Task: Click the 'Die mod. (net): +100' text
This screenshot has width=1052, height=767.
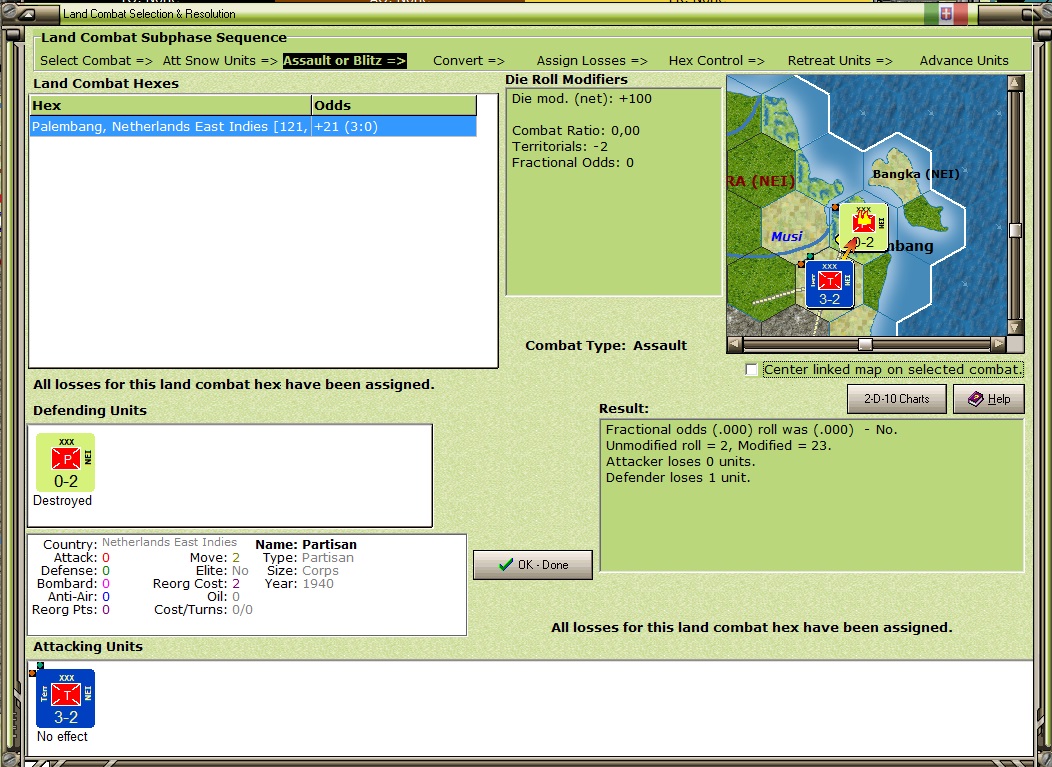Action: tap(582, 99)
